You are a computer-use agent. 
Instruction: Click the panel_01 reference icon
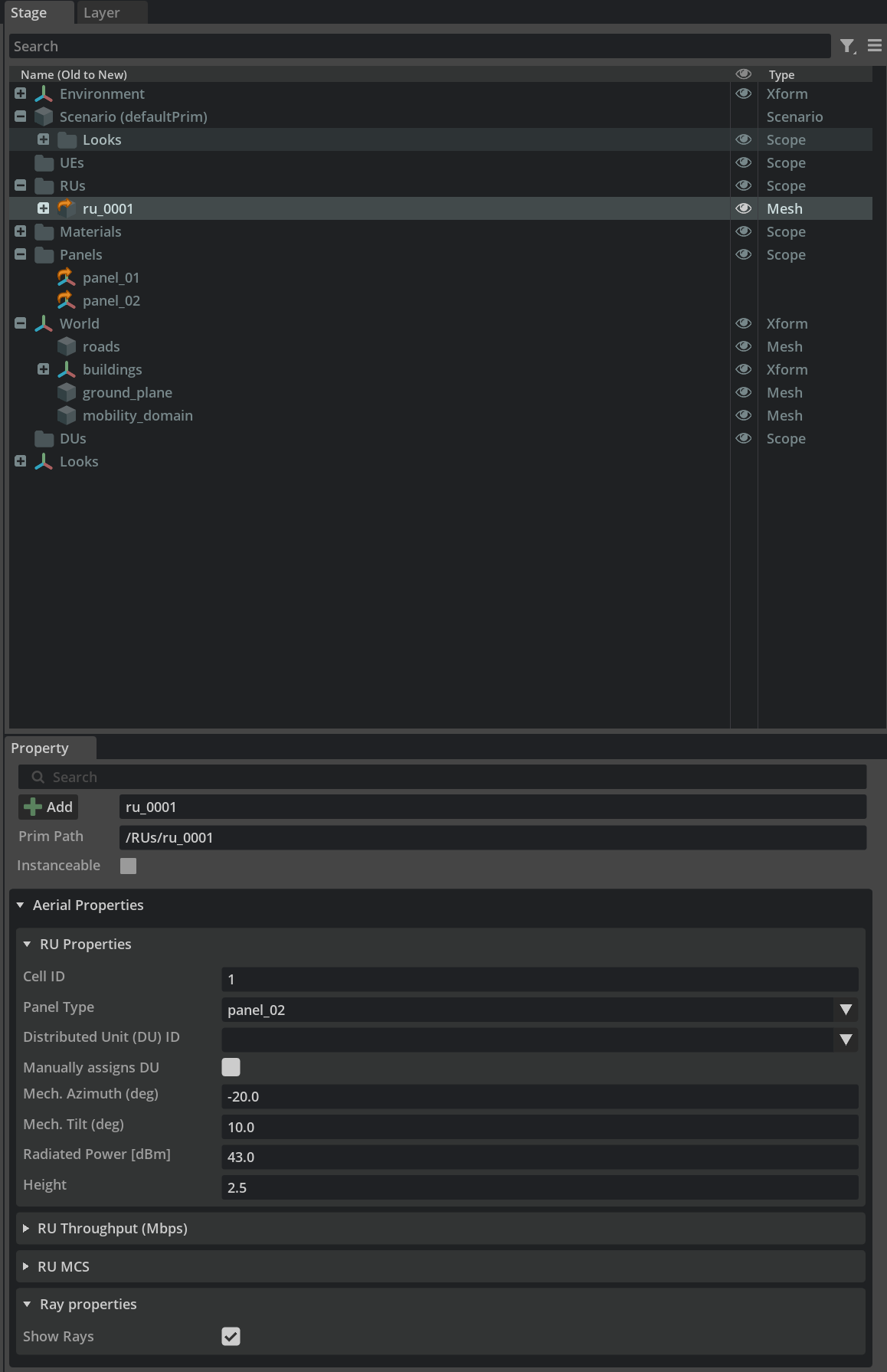67,277
